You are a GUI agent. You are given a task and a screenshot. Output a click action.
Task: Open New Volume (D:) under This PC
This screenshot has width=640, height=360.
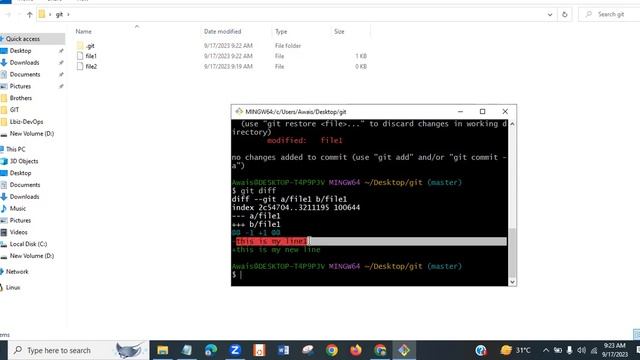pyautogui.click(x=32, y=256)
